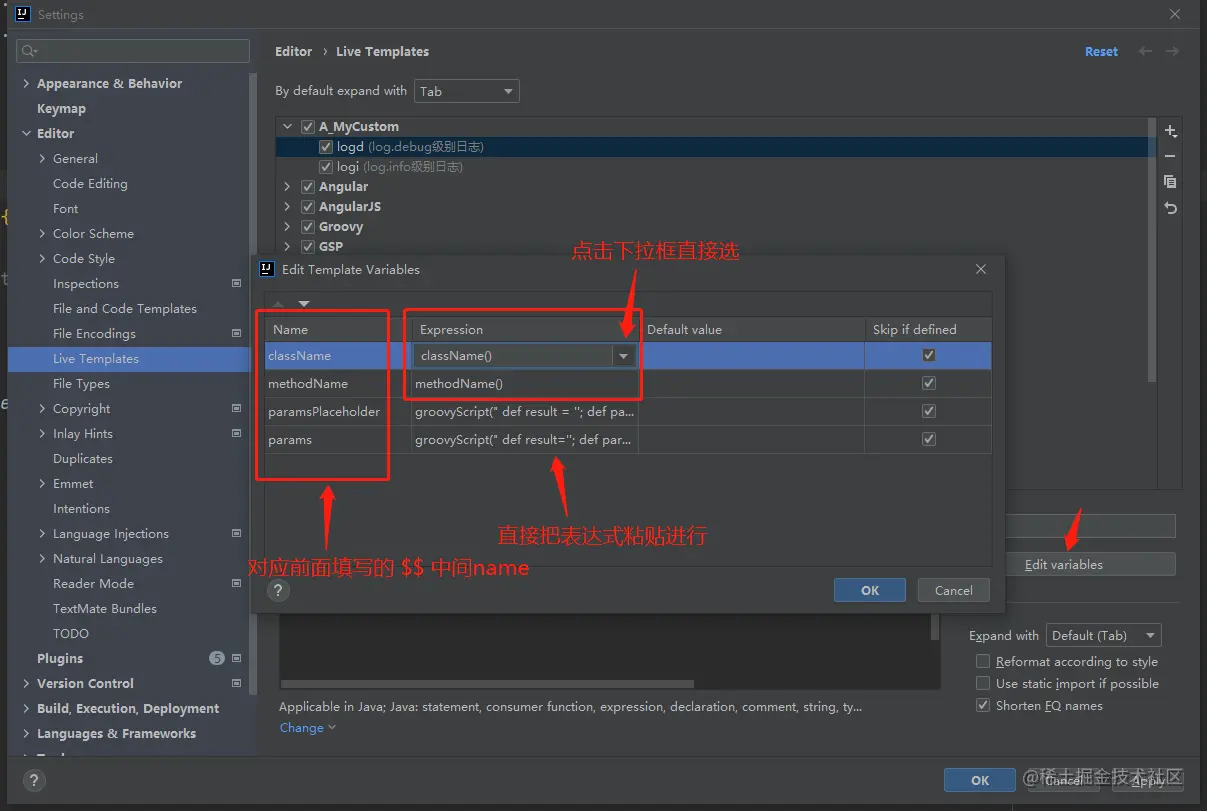Move variable down arrow in dialog toolbar

tap(304, 303)
